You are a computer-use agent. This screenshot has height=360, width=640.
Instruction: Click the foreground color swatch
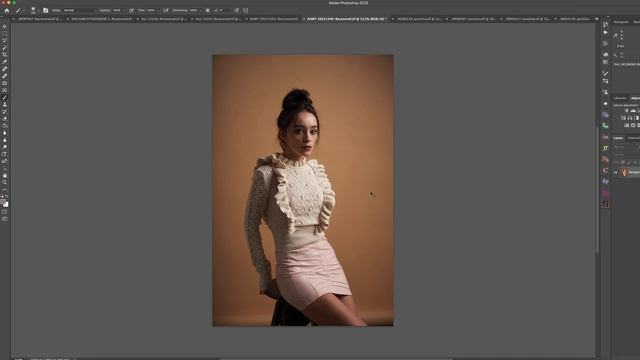coord(3,202)
